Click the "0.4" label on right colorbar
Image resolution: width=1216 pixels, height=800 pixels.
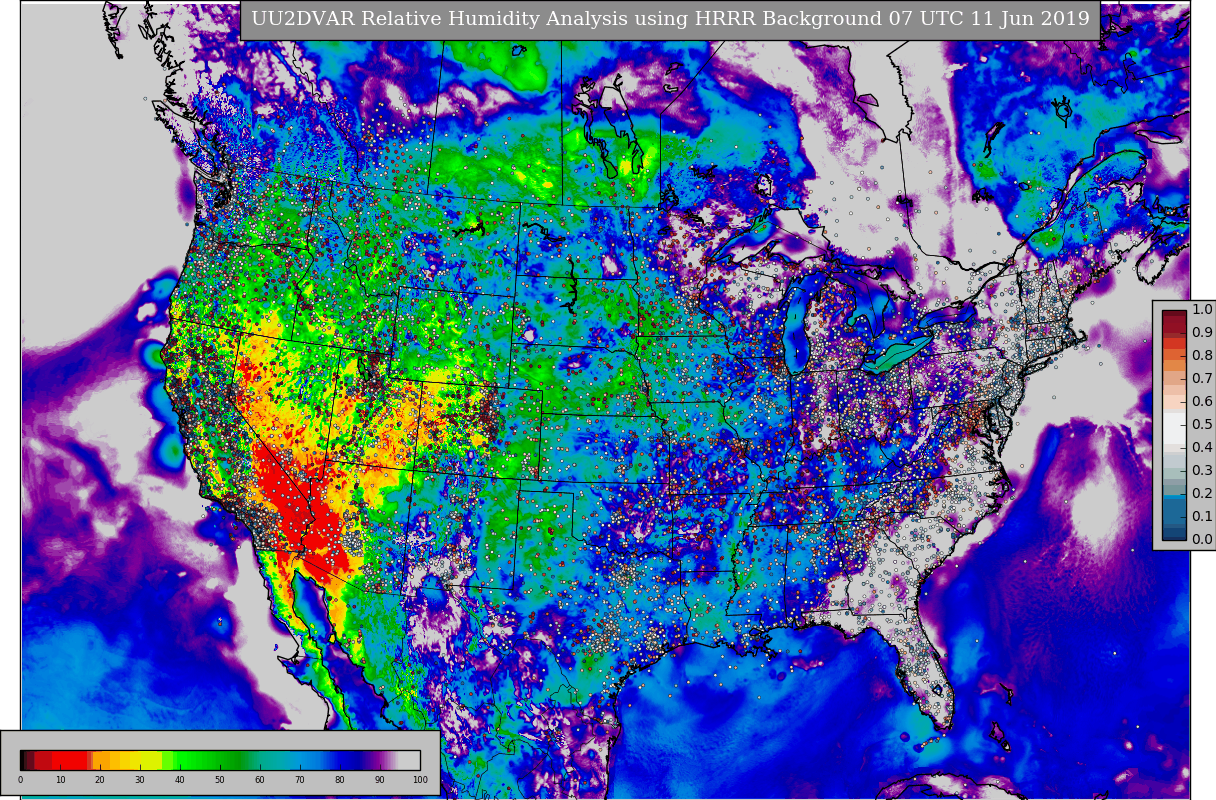click(x=1202, y=448)
